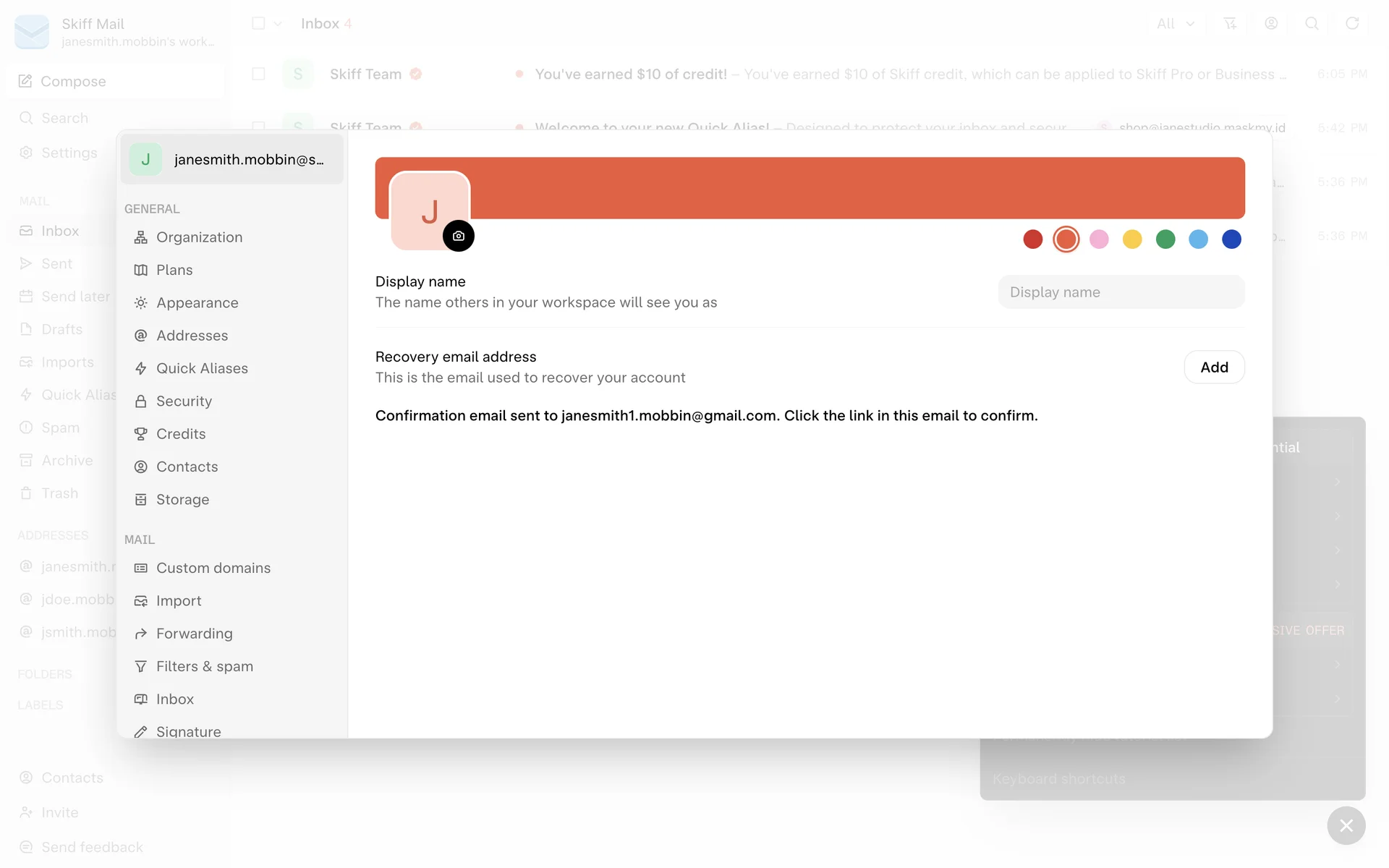Close settings with round X button
This screenshot has width=1389, height=868.
click(1346, 825)
